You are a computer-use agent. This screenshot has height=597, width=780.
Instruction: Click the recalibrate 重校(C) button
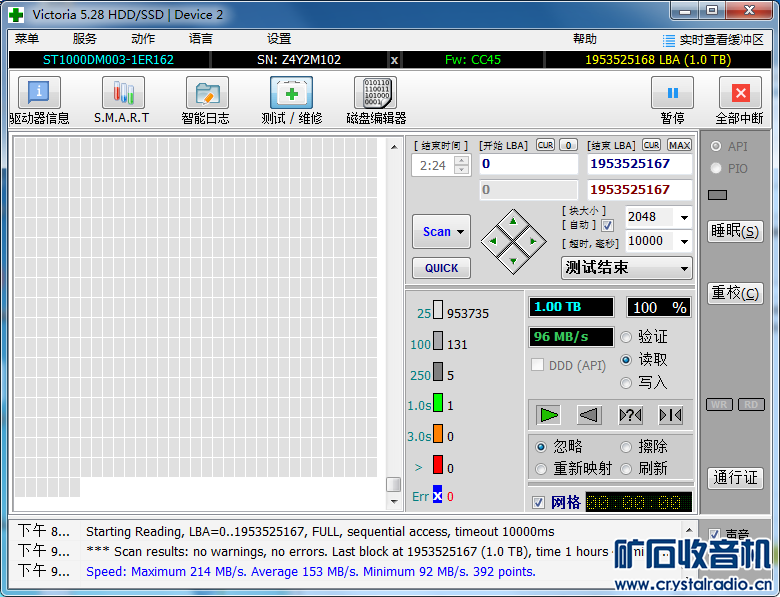(735, 293)
